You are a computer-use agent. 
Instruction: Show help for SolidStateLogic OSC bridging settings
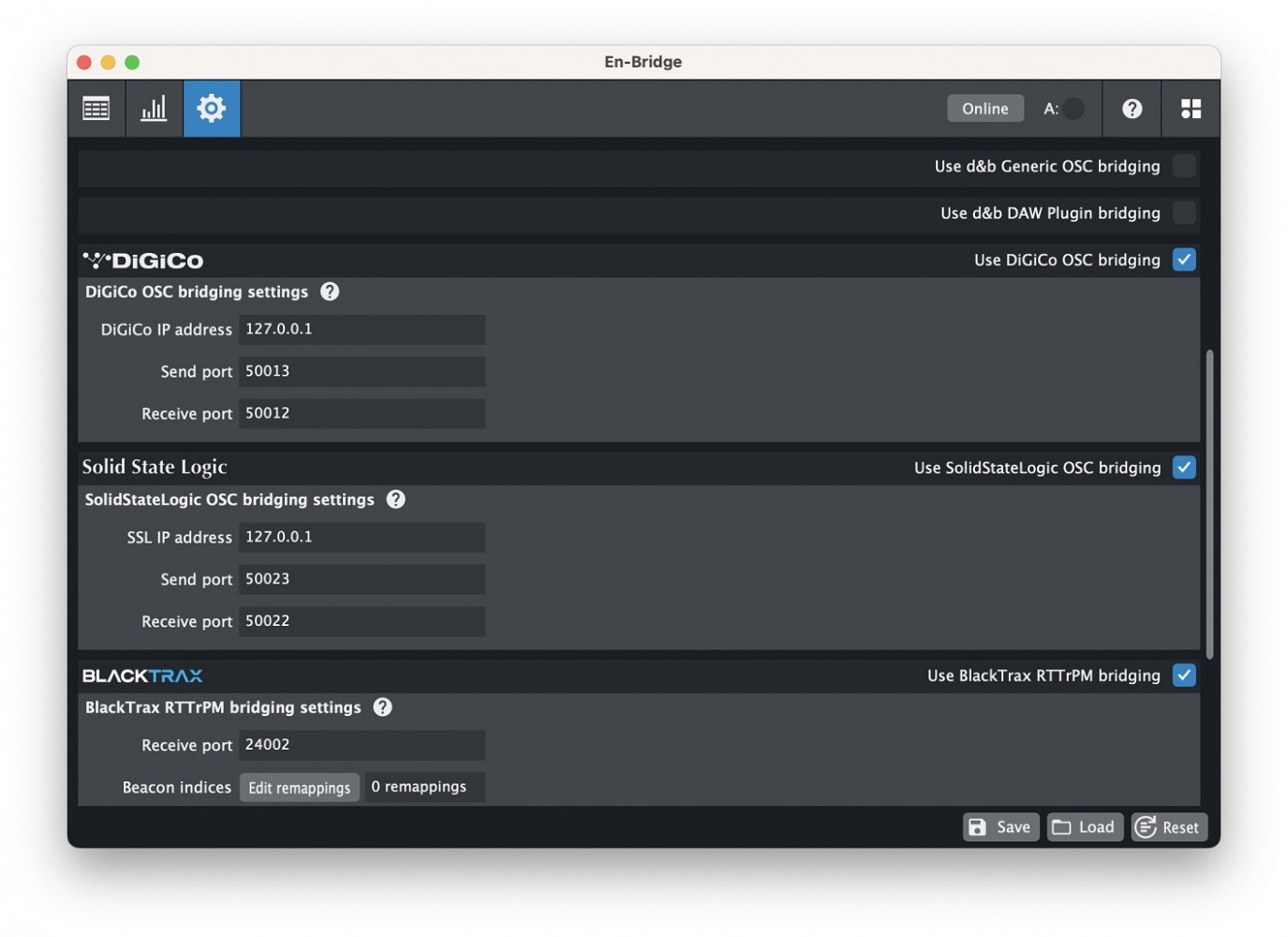(396, 499)
